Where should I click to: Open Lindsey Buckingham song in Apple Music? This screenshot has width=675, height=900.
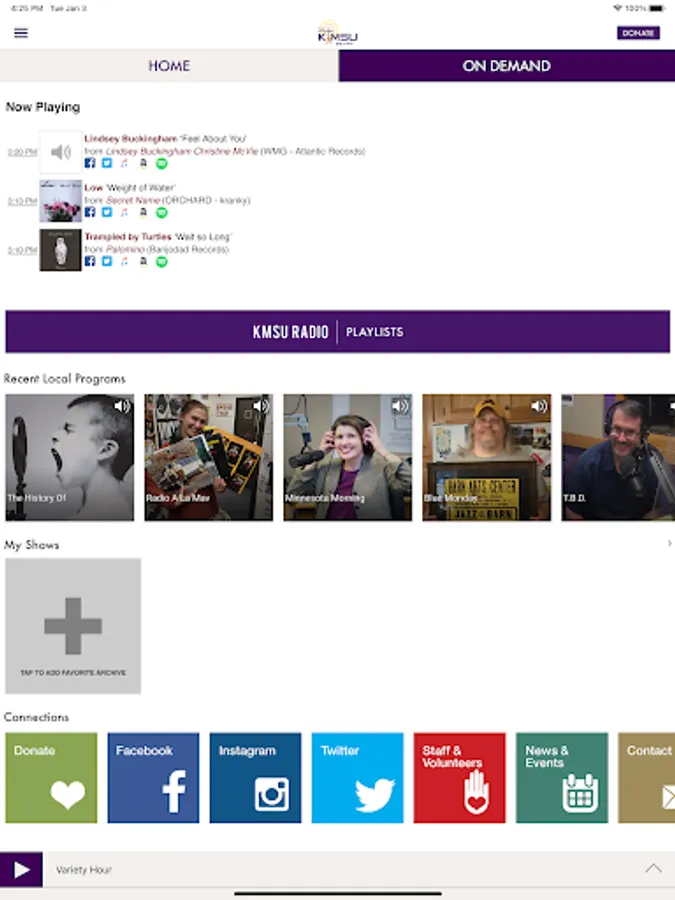(x=125, y=163)
